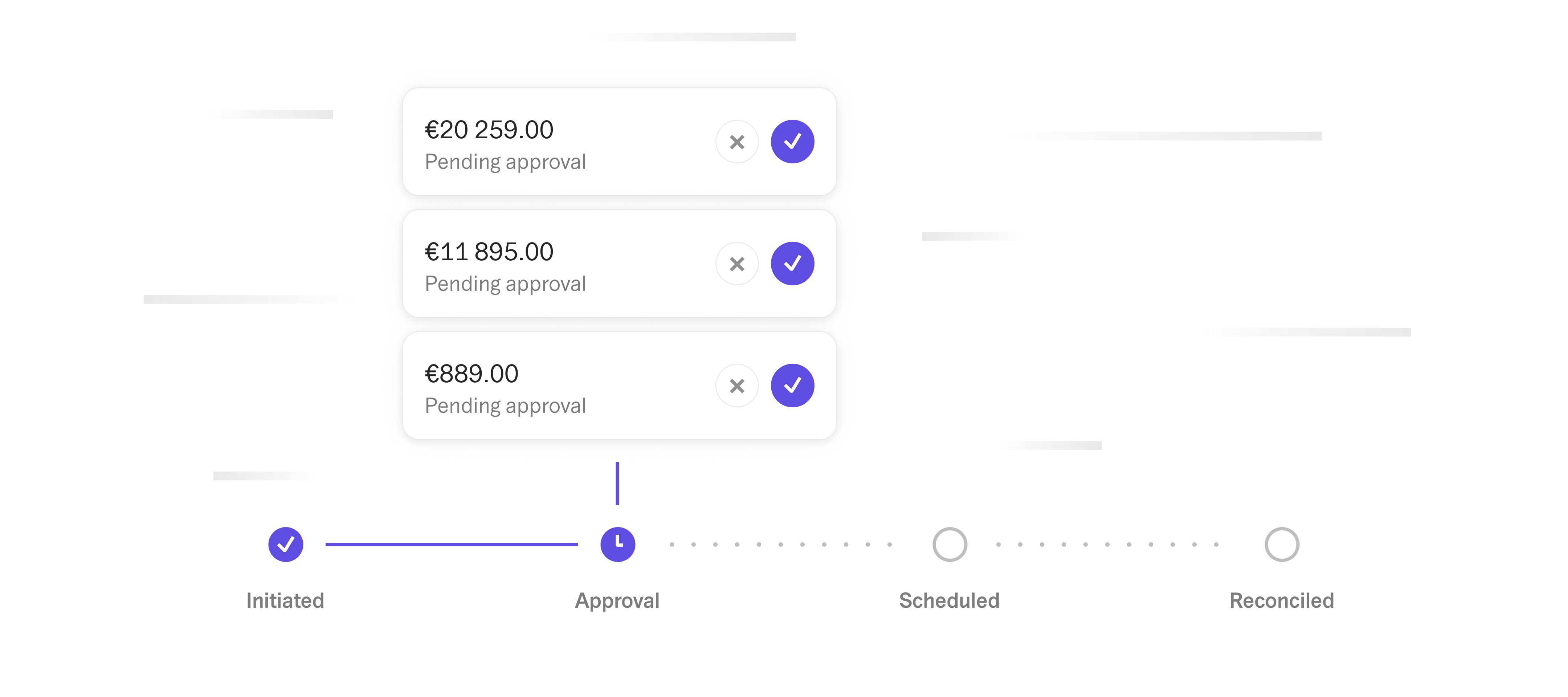
Task: Click the Initiated step checkmark icon
Action: click(x=286, y=544)
